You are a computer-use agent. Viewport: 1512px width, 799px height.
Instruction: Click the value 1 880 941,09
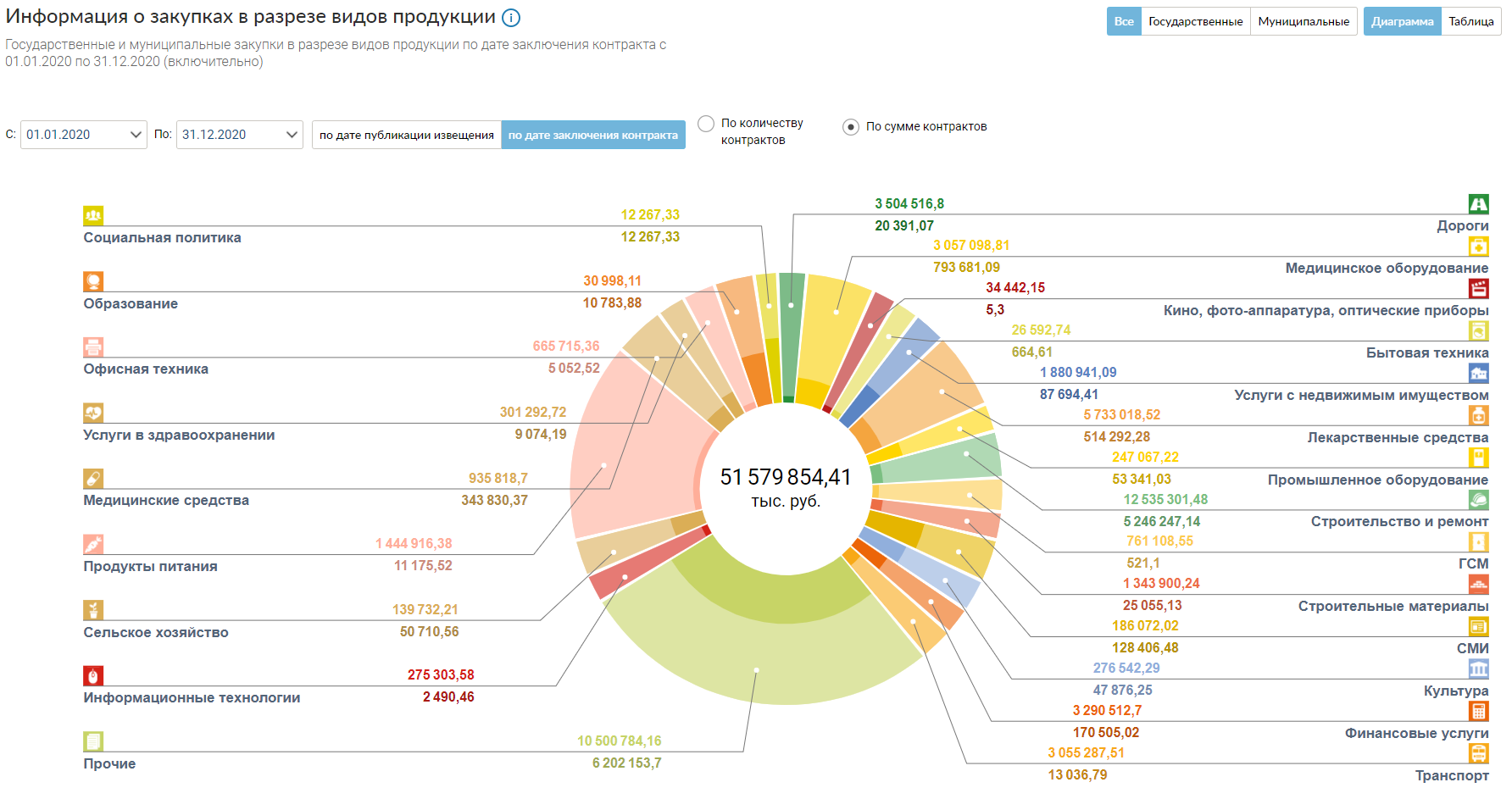(x=1078, y=373)
